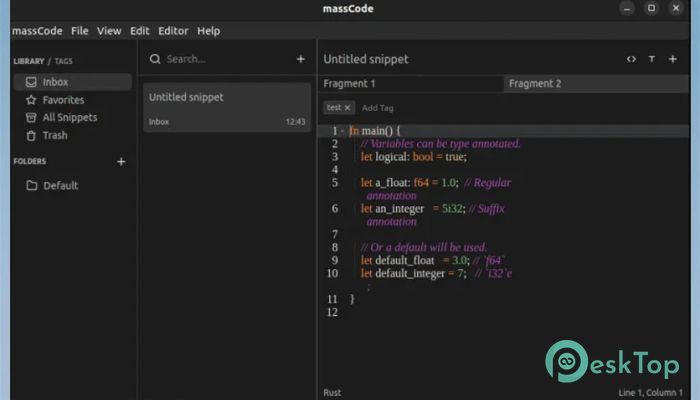Click the T description icon
The height and width of the screenshot is (400, 700).
(x=652, y=59)
